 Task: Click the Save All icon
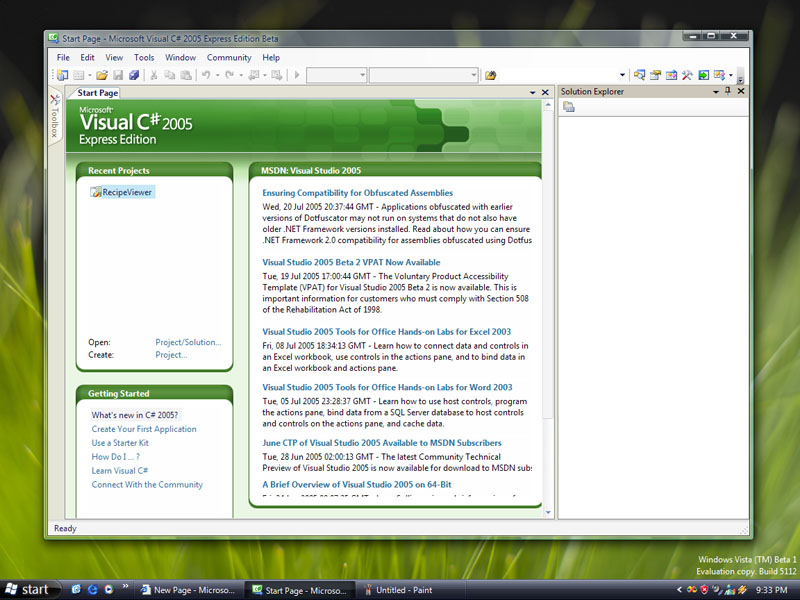click(x=134, y=76)
